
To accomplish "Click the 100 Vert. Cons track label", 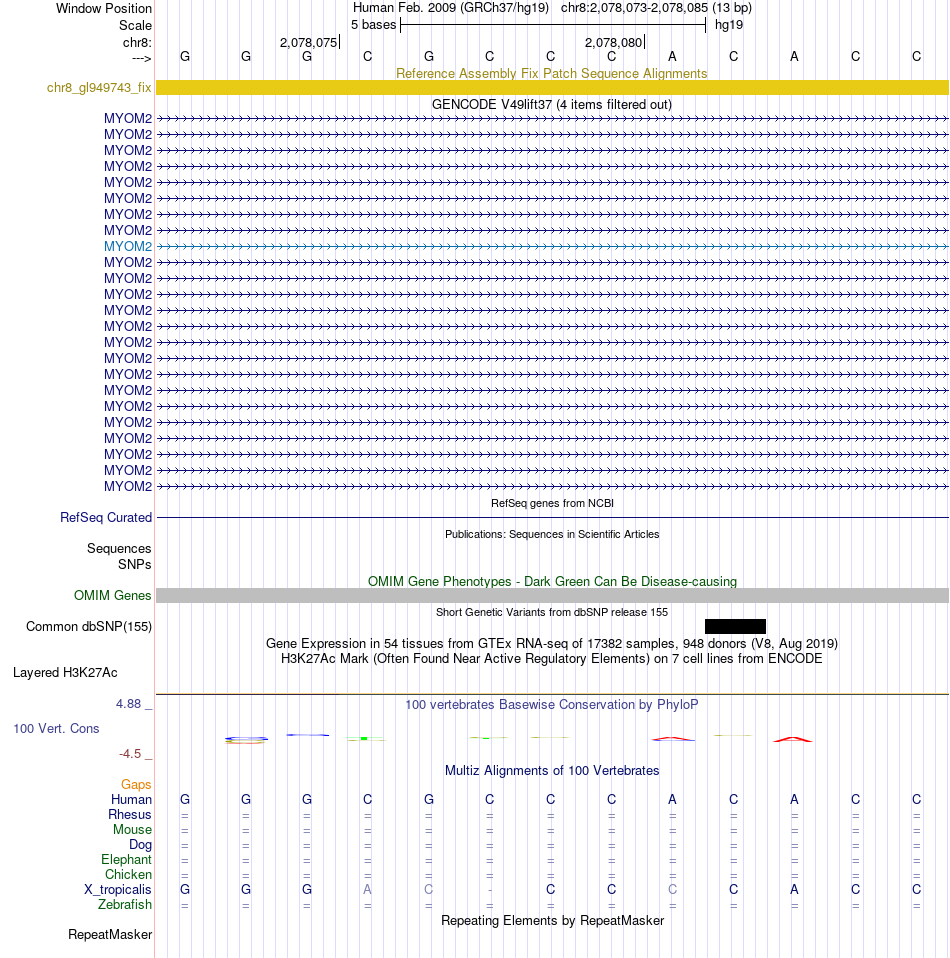I will point(56,728).
